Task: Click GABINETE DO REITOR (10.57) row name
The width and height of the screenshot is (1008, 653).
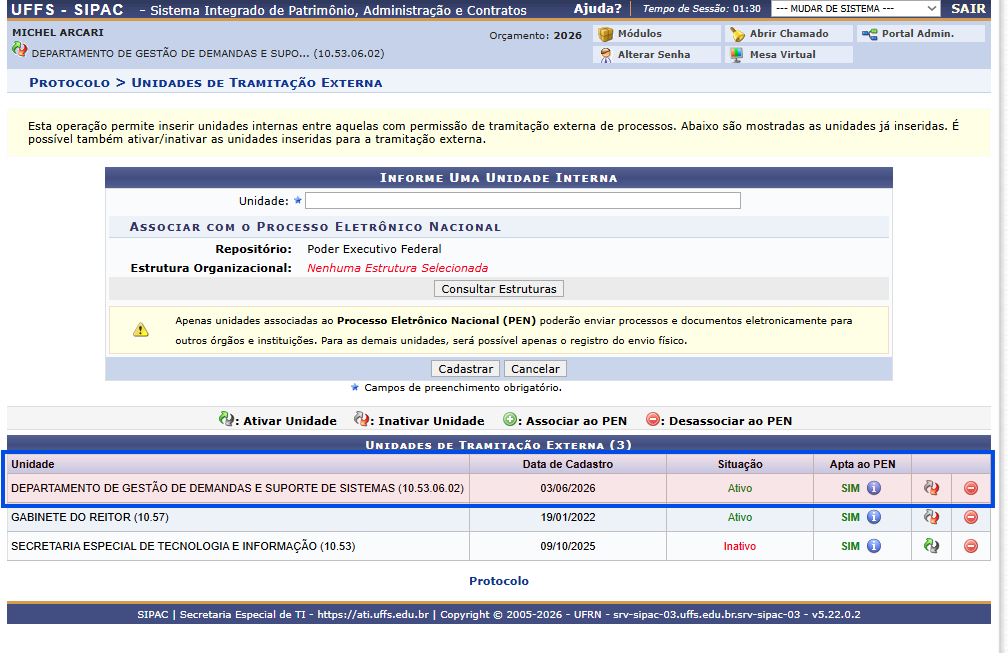Action: pos(90,517)
